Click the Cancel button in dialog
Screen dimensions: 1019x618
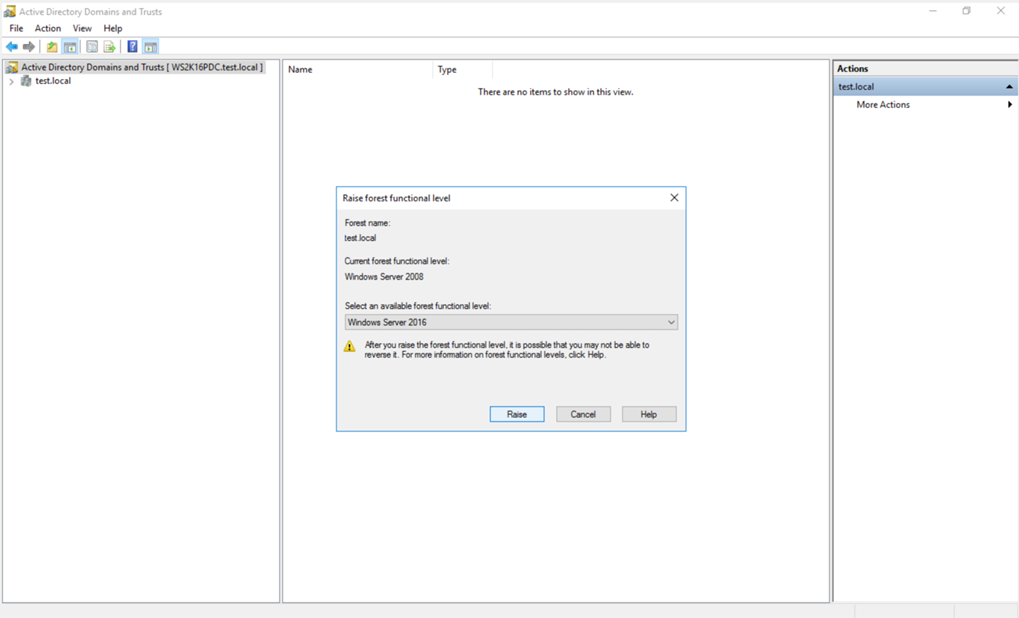click(x=583, y=414)
